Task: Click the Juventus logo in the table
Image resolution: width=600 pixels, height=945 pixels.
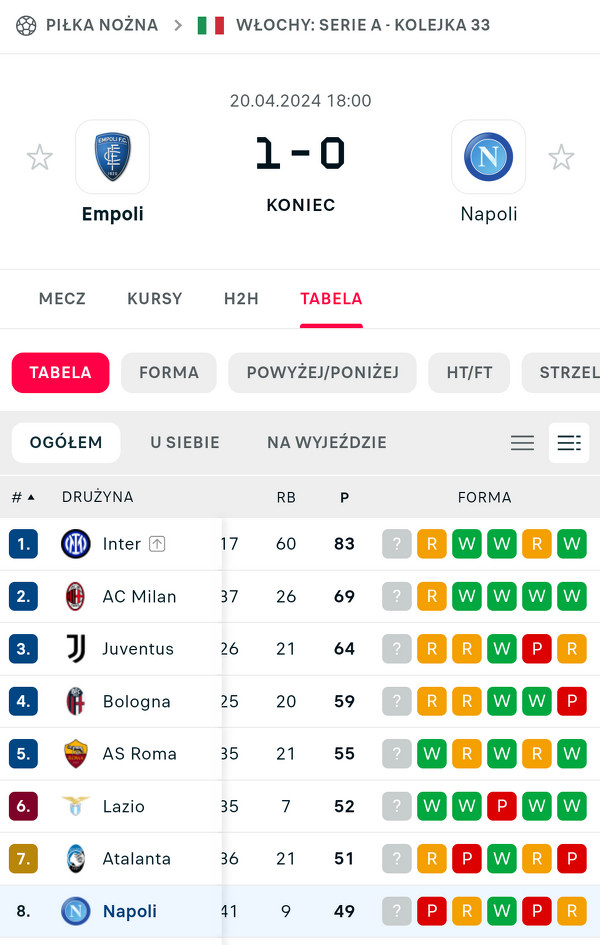Action: [76, 649]
